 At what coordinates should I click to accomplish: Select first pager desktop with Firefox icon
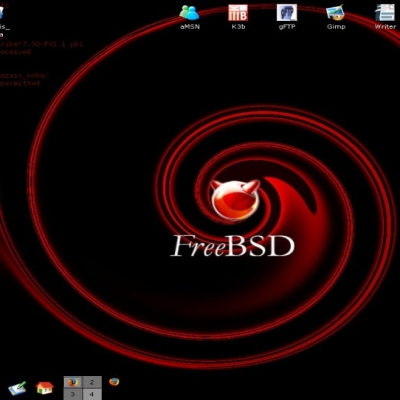point(73,382)
